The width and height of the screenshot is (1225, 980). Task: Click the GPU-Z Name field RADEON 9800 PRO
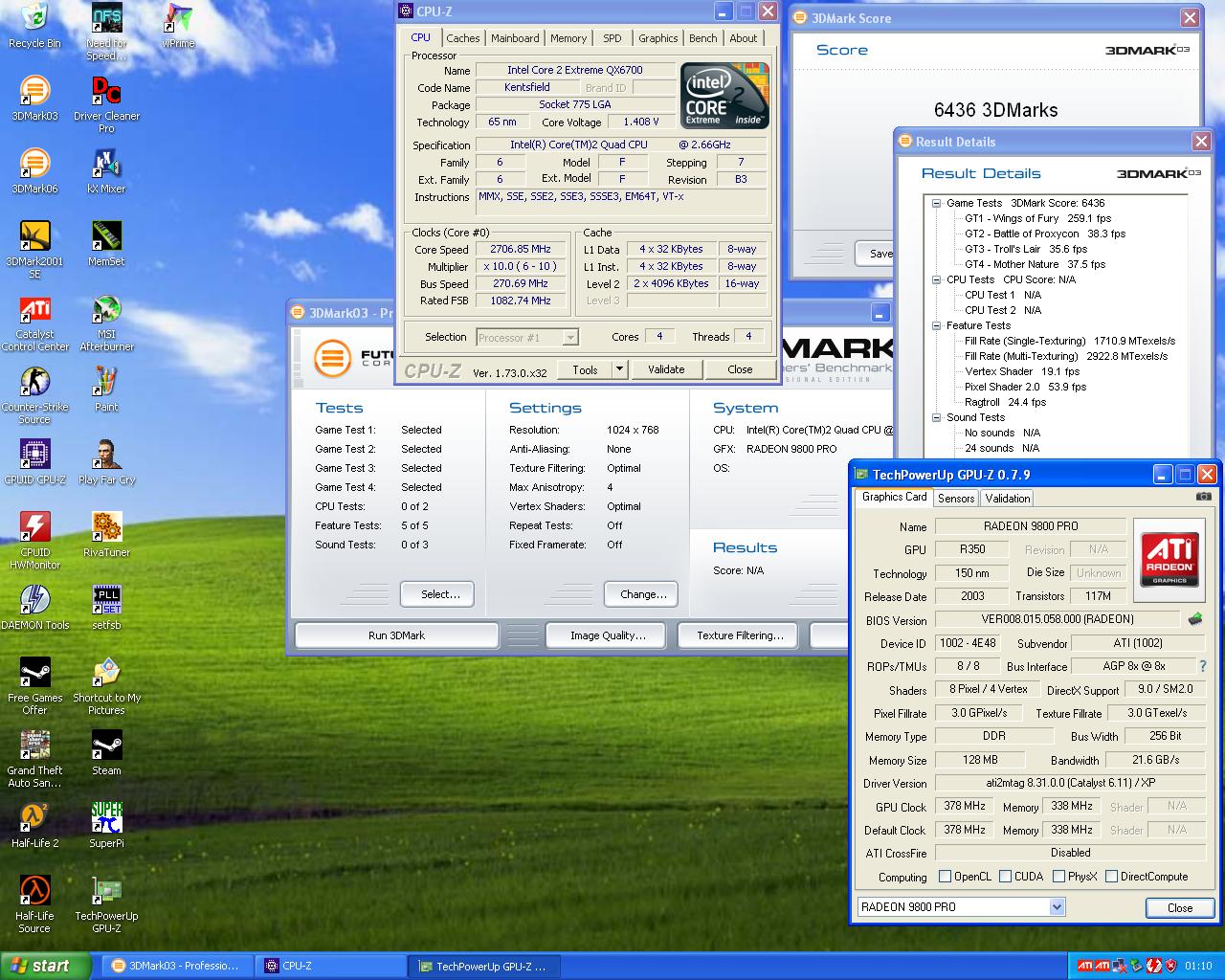click(1031, 526)
